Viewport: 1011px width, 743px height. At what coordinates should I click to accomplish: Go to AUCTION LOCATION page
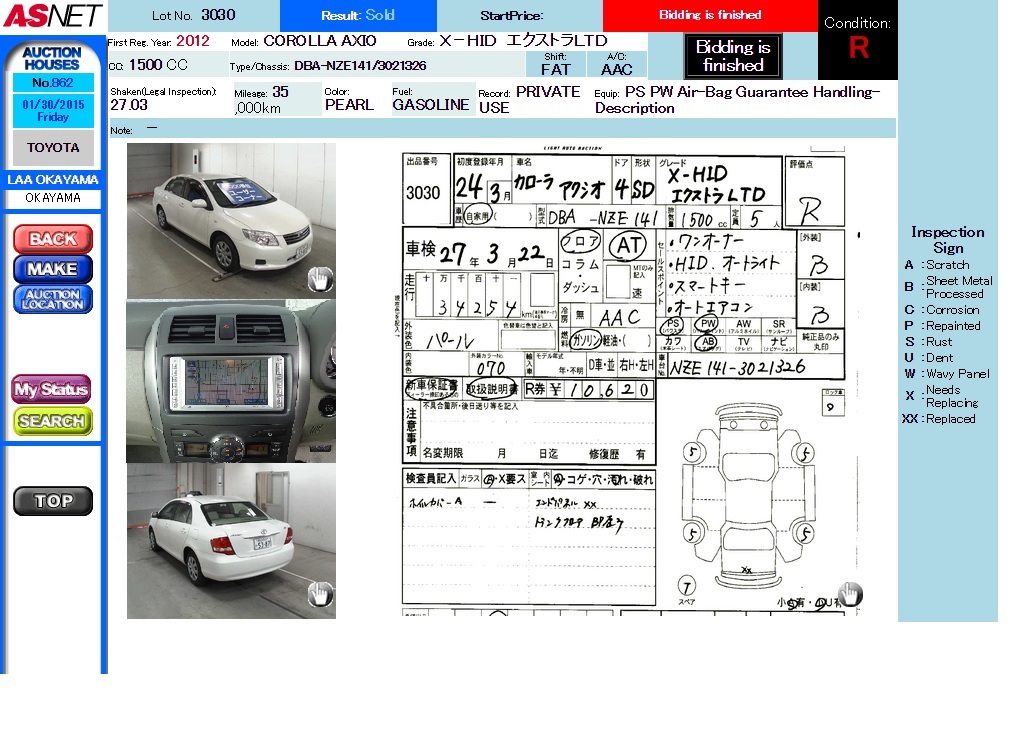(52, 299)
